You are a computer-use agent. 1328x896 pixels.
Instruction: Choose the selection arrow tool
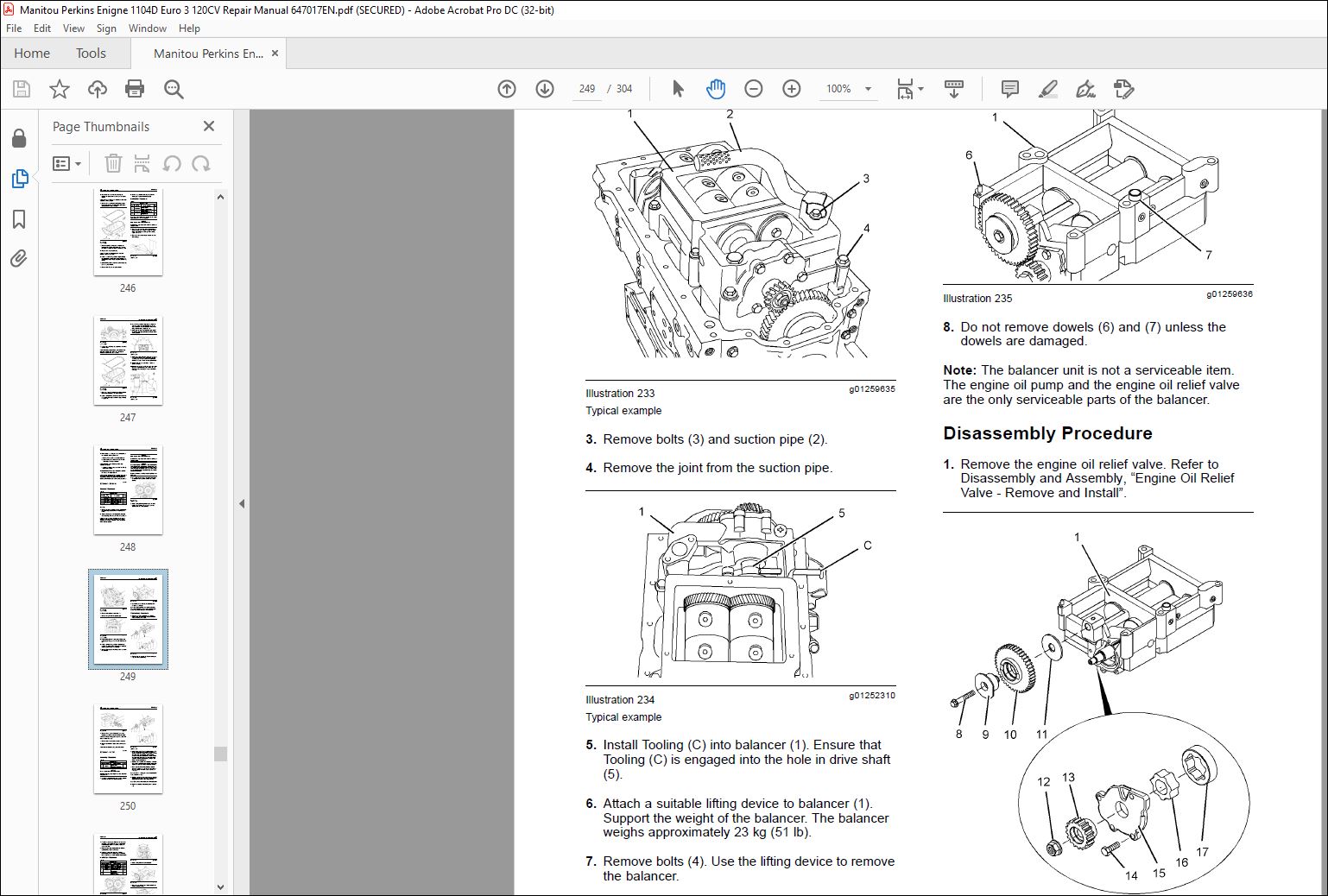pyautogui.click(x=678, y=89)
